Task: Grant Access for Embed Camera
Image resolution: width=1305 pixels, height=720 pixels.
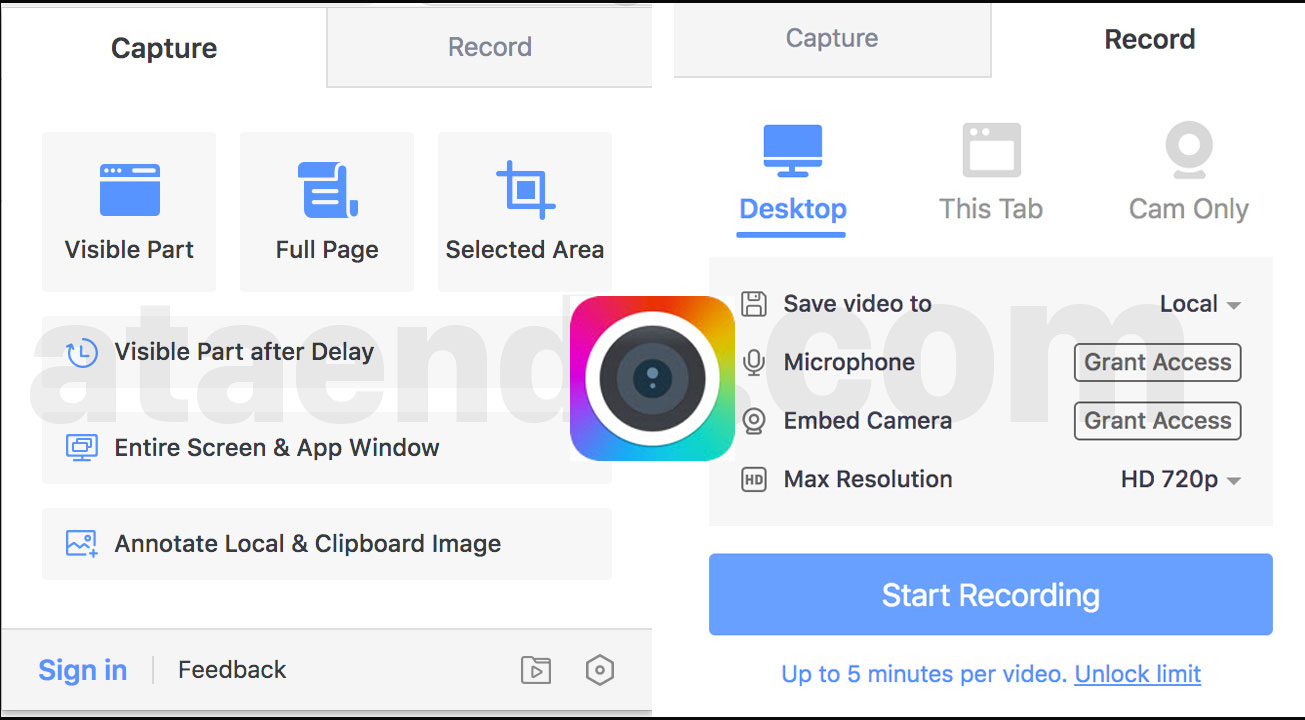Action: click(1158, 421)
